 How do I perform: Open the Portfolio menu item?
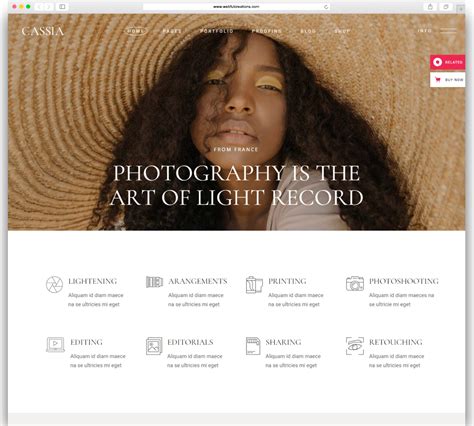coord(217,31)
